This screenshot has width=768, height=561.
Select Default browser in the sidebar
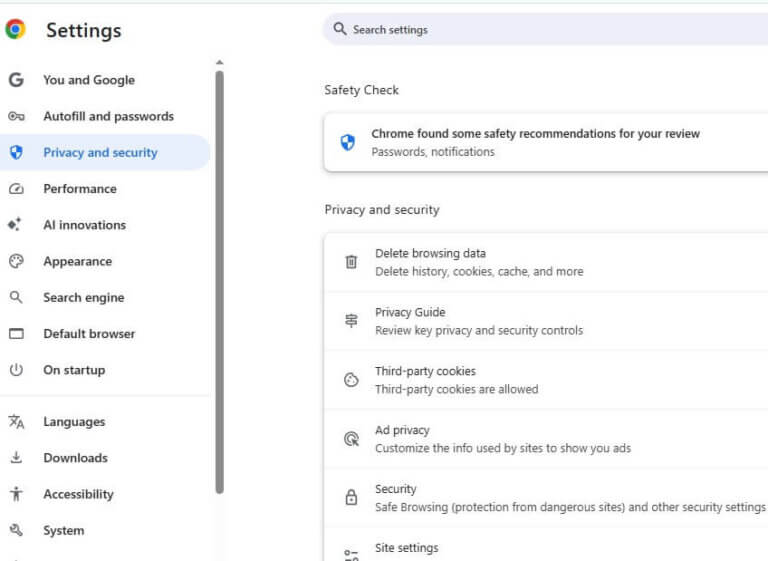[88, 334]
